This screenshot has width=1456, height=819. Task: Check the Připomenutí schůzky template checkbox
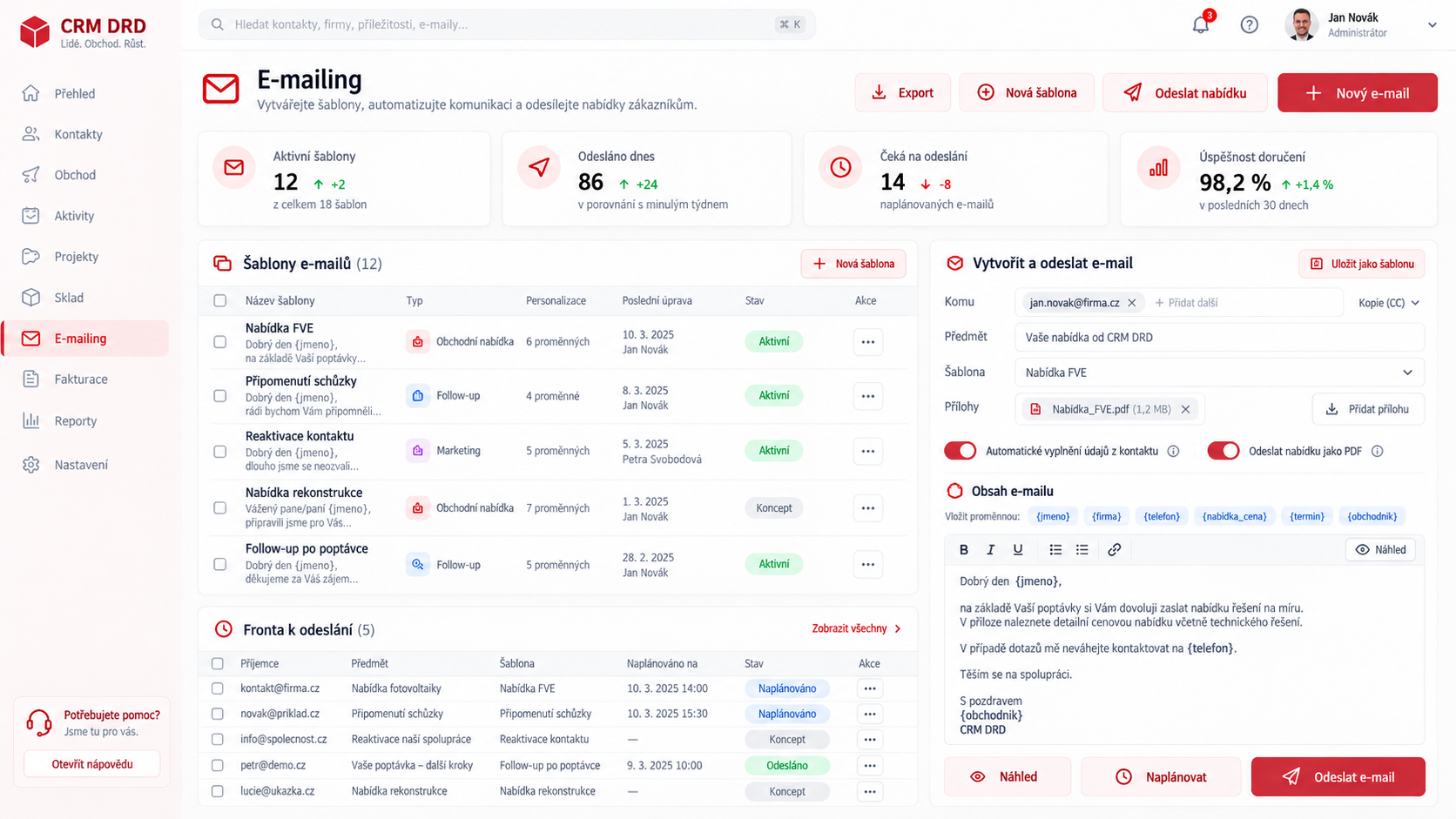[219, 396]
